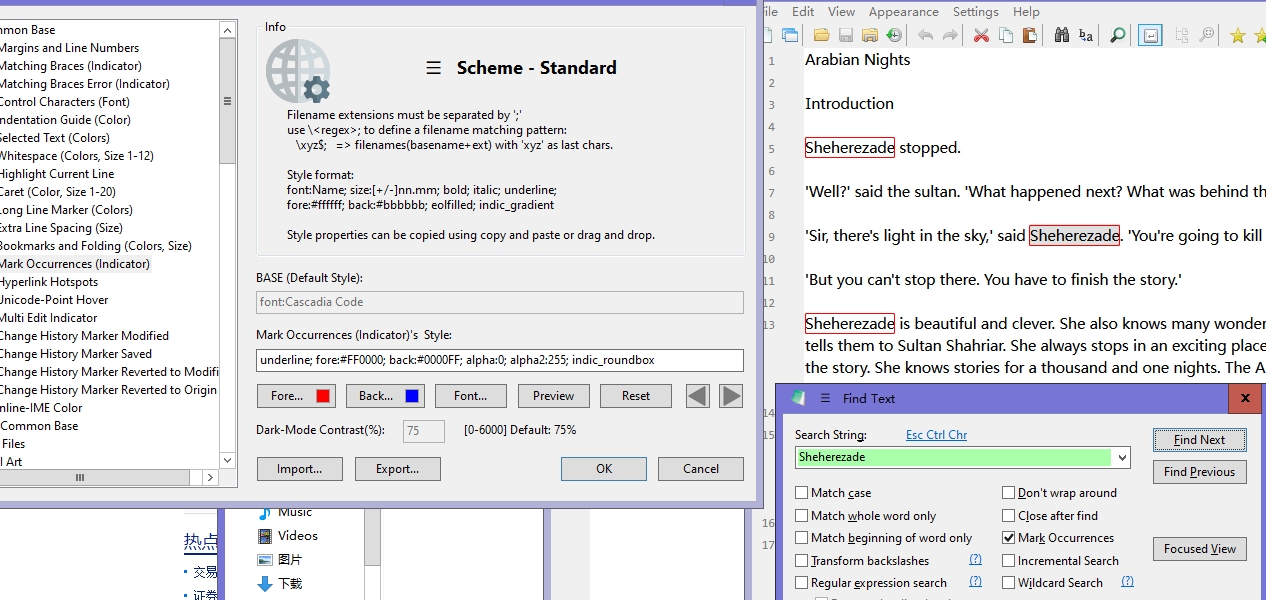Open the Settings menu
Viewport: 1266px width, 600px height.
pyautogui.click(x=975, y=11)
